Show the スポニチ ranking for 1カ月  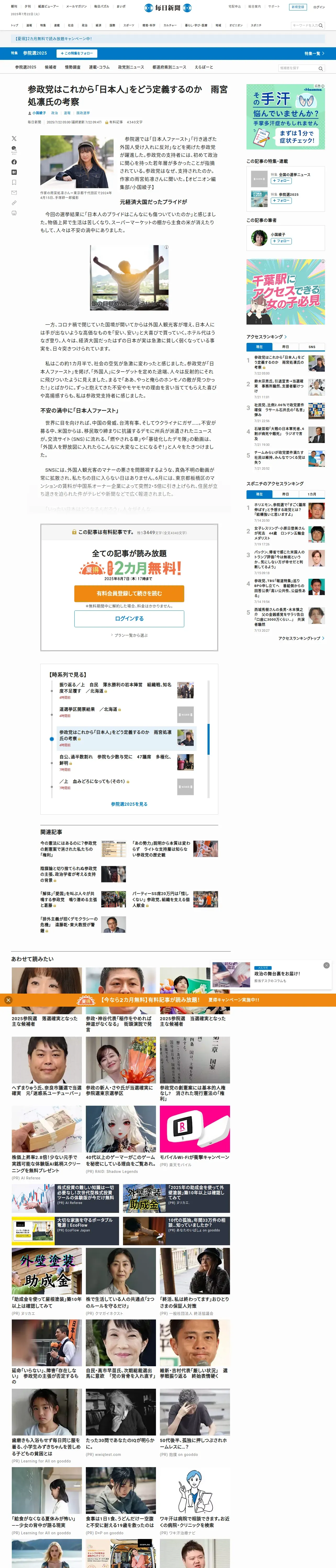312,494
